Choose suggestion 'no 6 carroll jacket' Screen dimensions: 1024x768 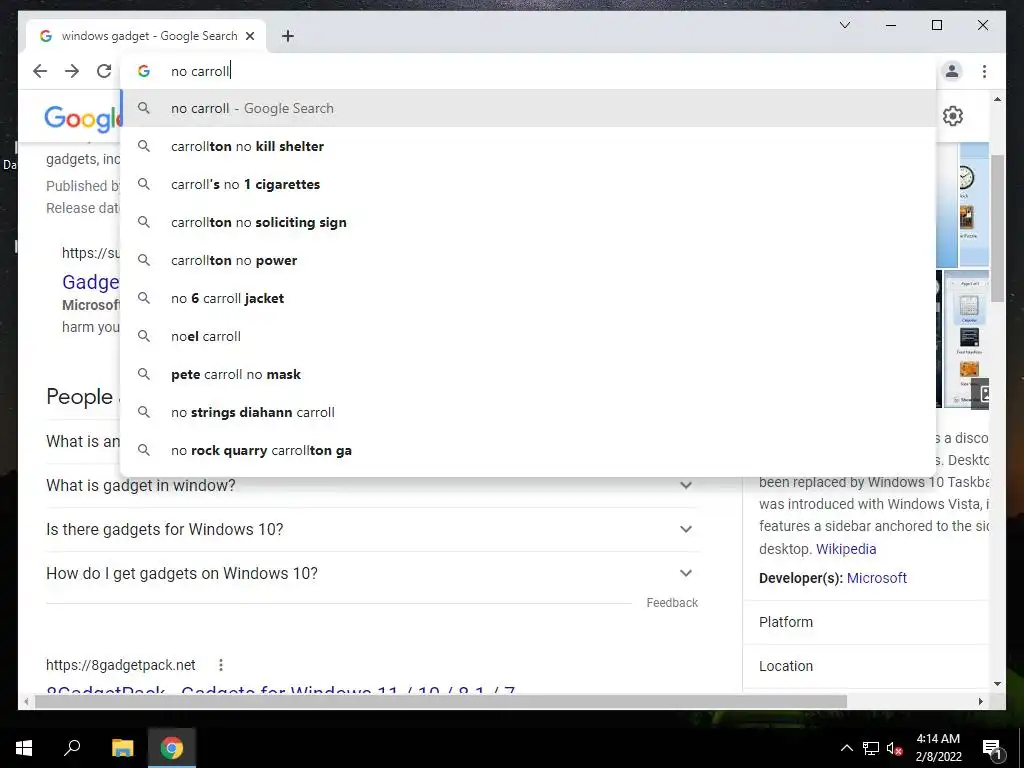coord(528,298)
